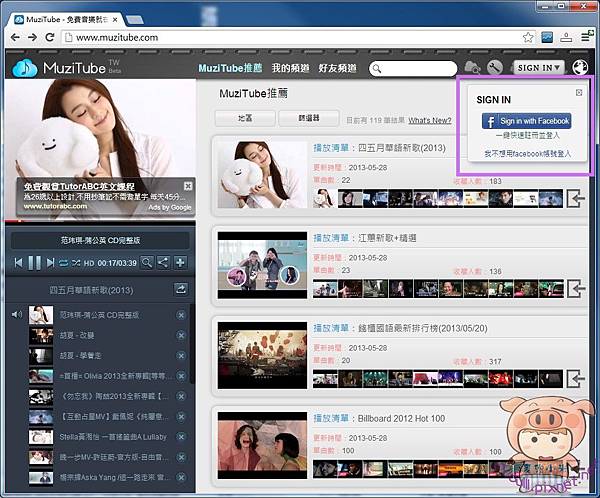Play Stella A Lullaby song row
Viewport: 600px width, 498px height.
pos(113,437)
